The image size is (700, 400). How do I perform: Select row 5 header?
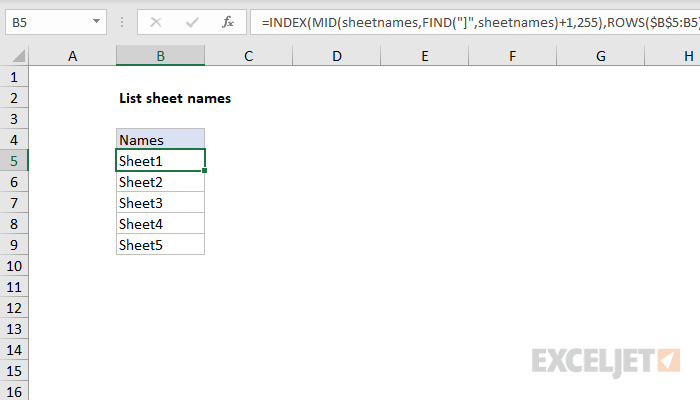pos(14,161)
